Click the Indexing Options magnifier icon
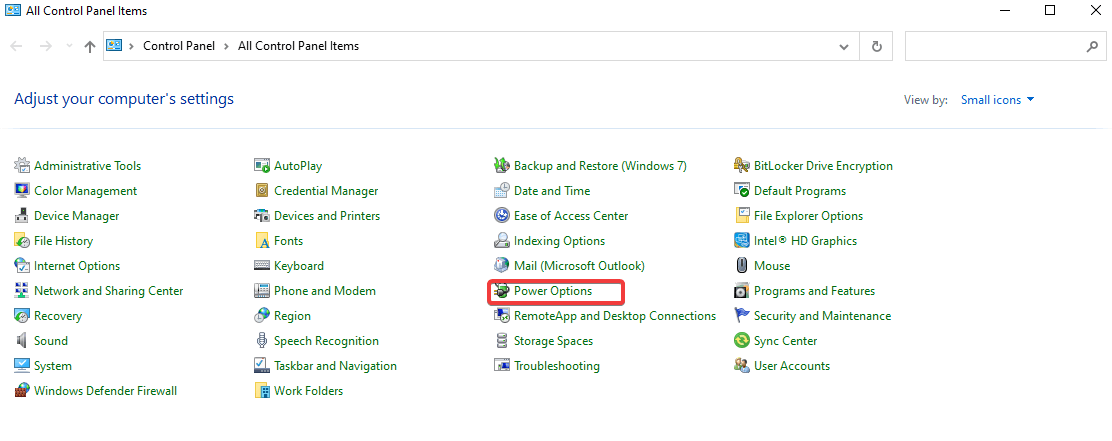The height and width of the screenshot is (441, 1112). click(502, 241)
